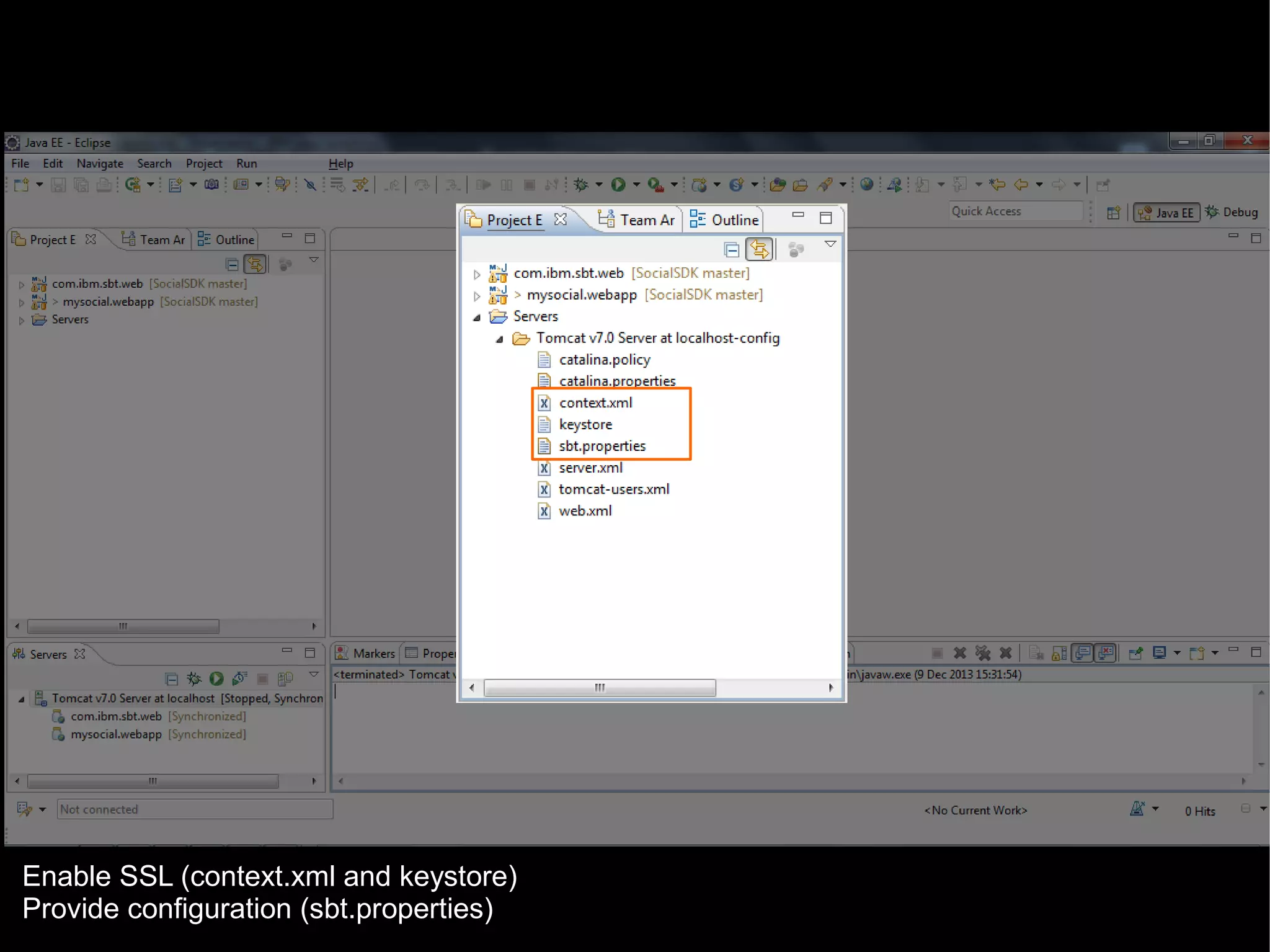Viewport: 1270px width, 952px height.
Task: Toggle Show Console on Standard Out change
Action: [x=1083, y=653]
